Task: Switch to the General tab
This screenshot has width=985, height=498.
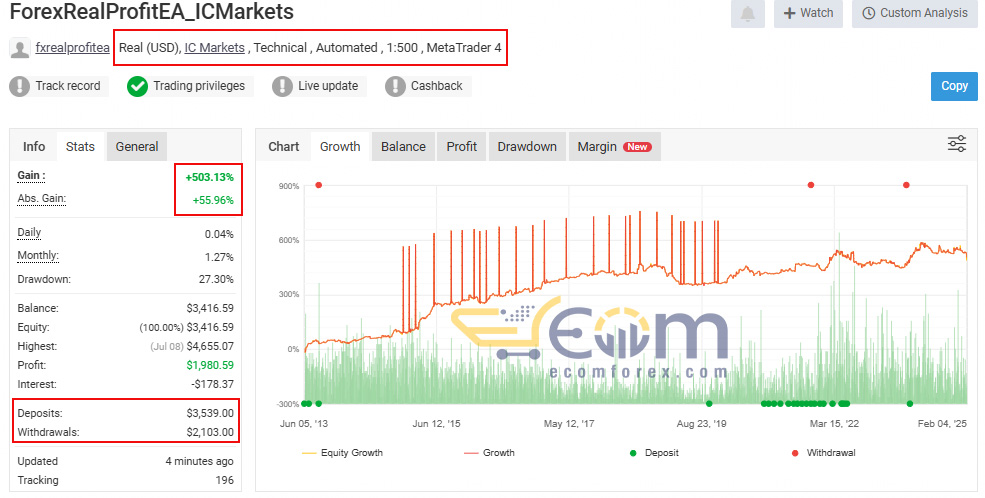Action: tap(137, 146)
